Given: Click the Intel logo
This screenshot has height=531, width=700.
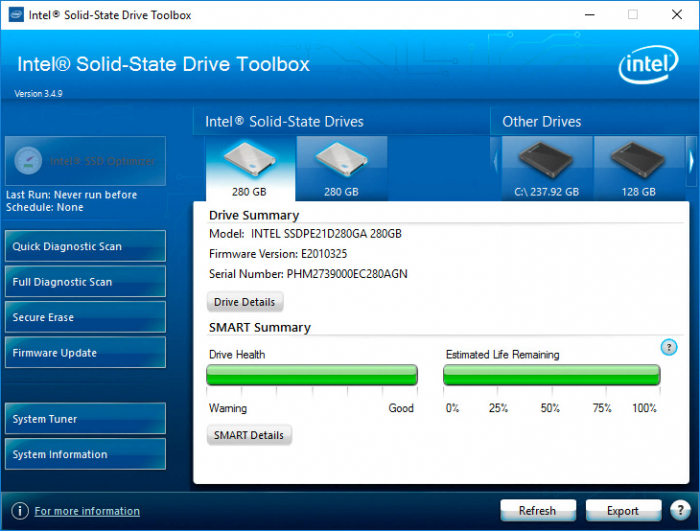Looking at the screenshot, I should click(x=648, y=65).
